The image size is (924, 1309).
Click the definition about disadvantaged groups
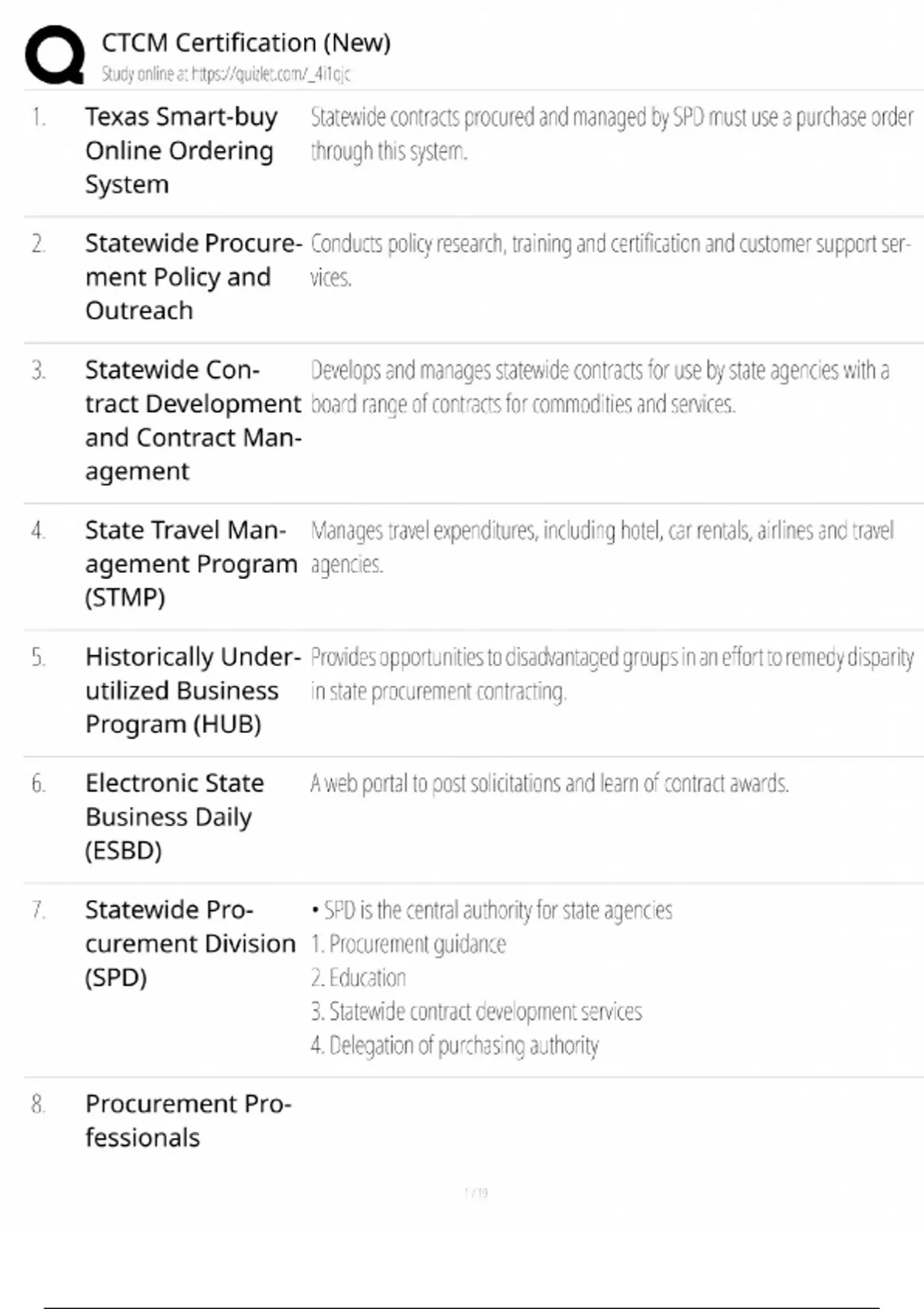pyautogui.click(x=611, y=674)
